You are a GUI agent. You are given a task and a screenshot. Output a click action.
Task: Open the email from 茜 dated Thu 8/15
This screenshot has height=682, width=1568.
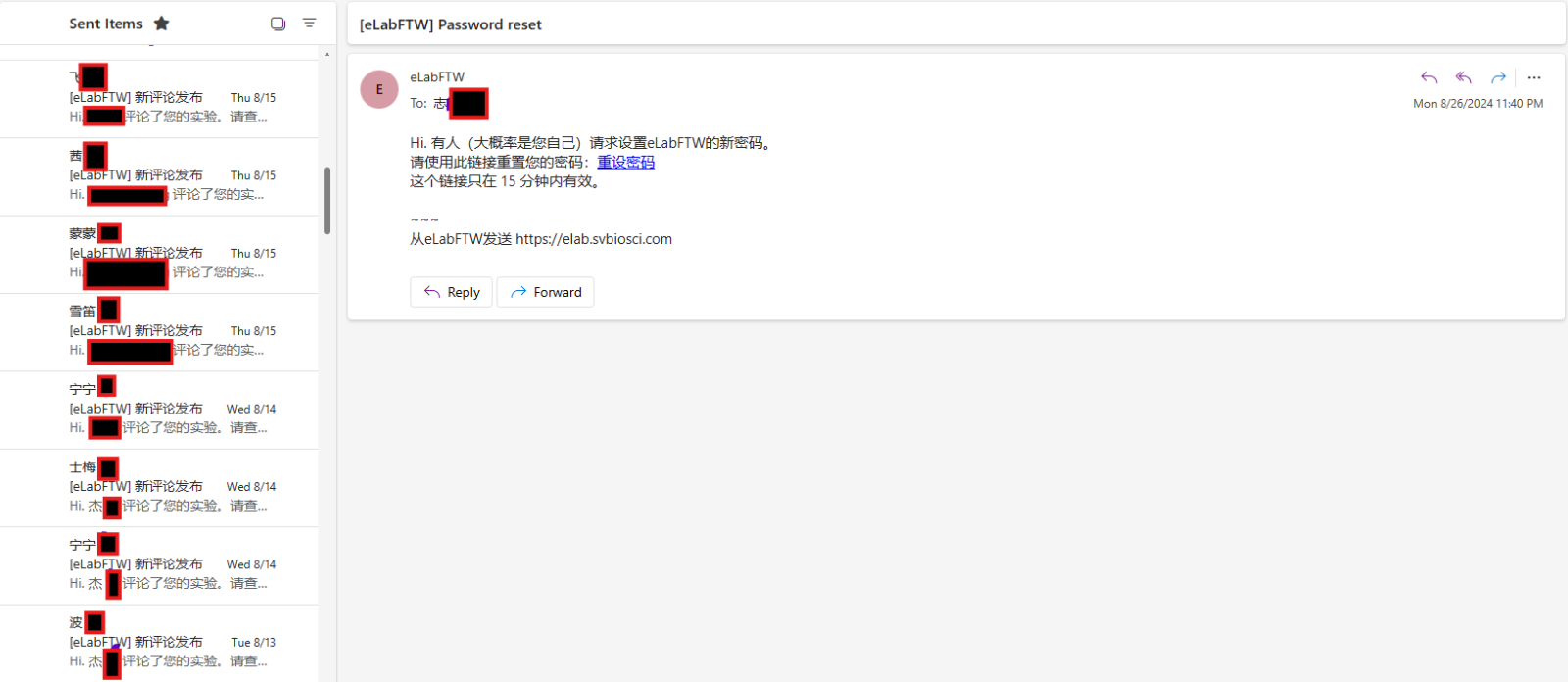[160, 176]
